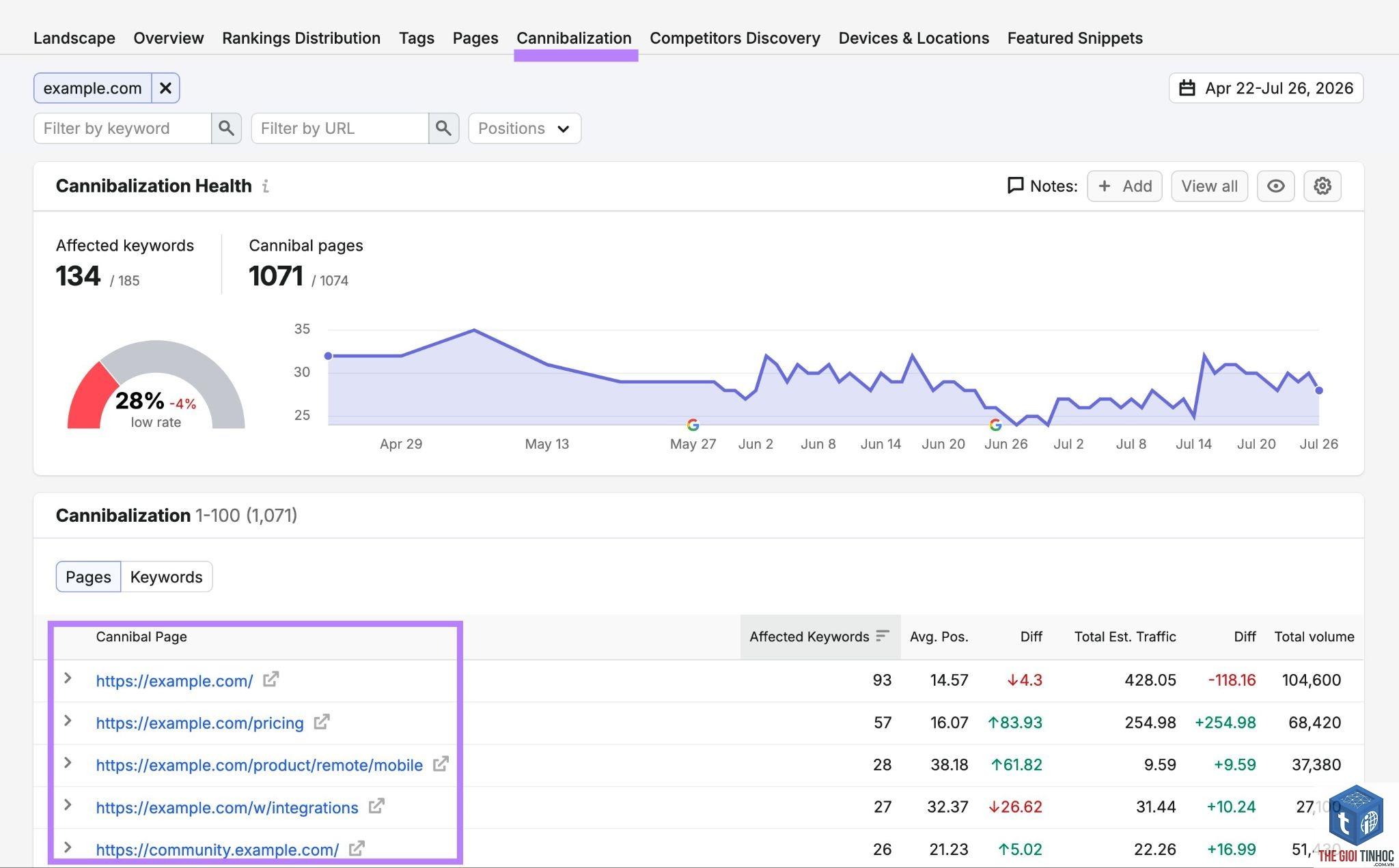
Task: Sort by Total Est. Traffic column
Action: coord(1125,636)
